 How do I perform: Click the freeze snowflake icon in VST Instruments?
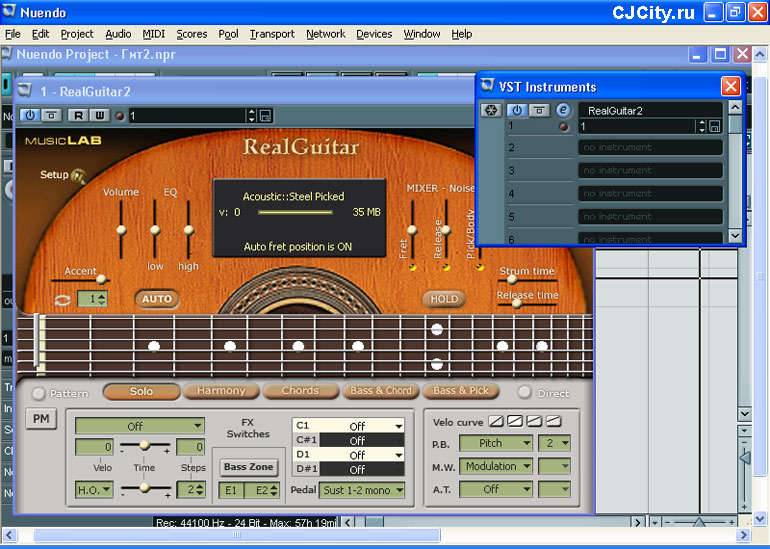pyautogui.click(x=491, y=110)
